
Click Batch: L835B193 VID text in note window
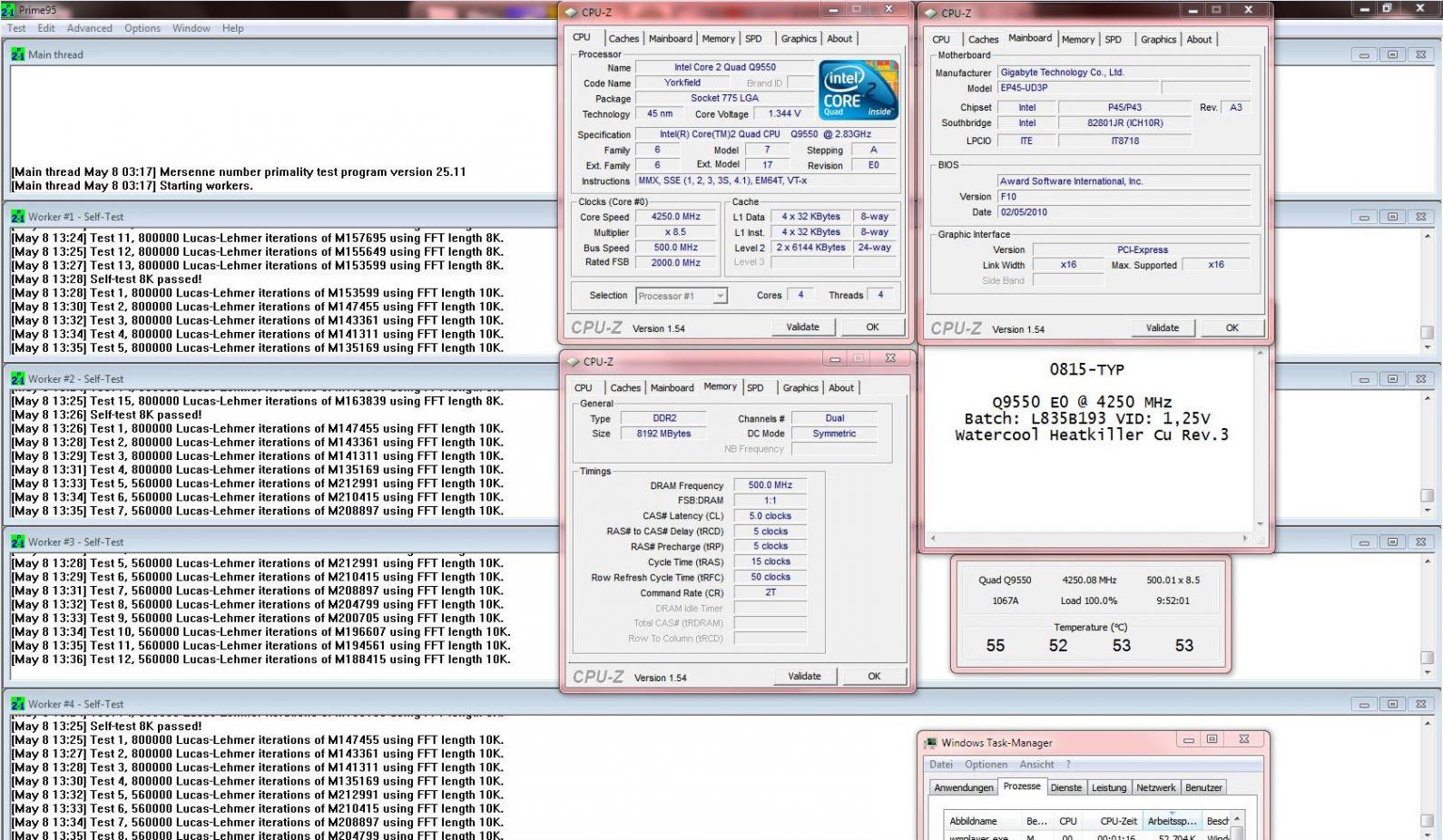click(1086, 418)
